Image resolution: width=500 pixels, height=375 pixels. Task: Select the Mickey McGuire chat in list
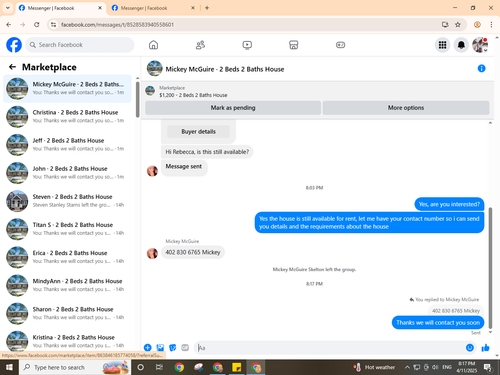pyautogui.click(x=67, y=88)
